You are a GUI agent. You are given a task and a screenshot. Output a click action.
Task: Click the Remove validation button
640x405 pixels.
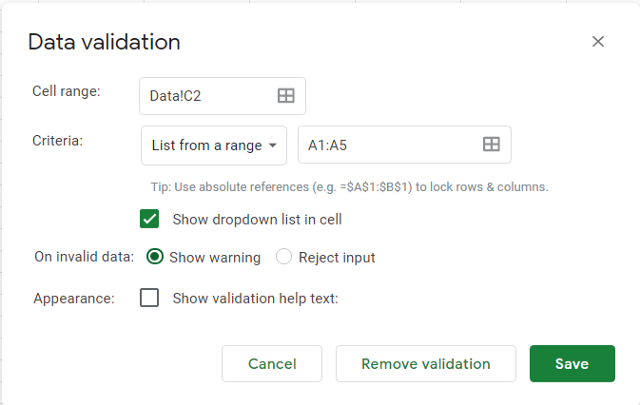pos(426,364)
